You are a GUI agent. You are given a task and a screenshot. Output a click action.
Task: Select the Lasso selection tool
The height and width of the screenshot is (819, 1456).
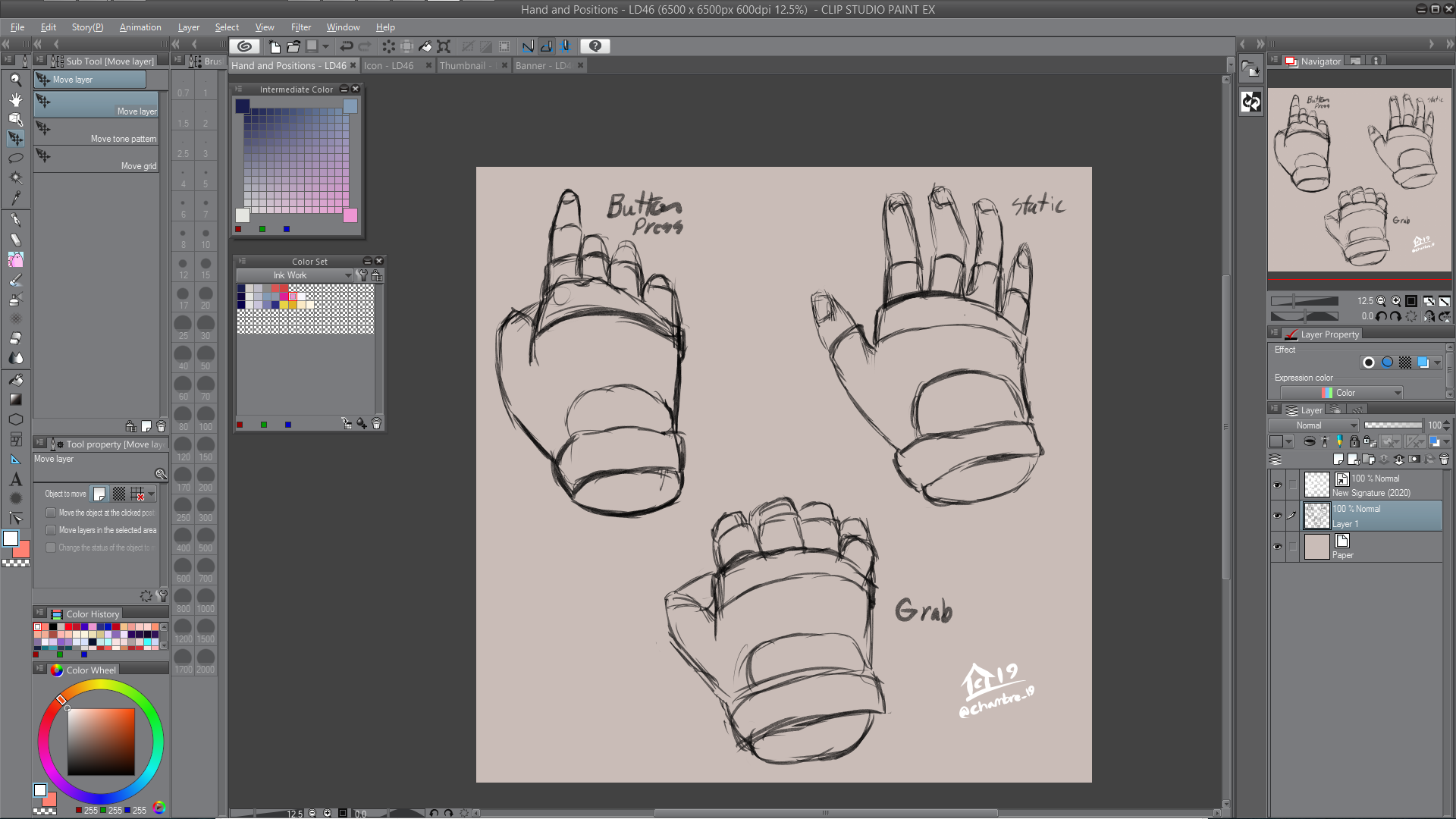coord(15,158)
